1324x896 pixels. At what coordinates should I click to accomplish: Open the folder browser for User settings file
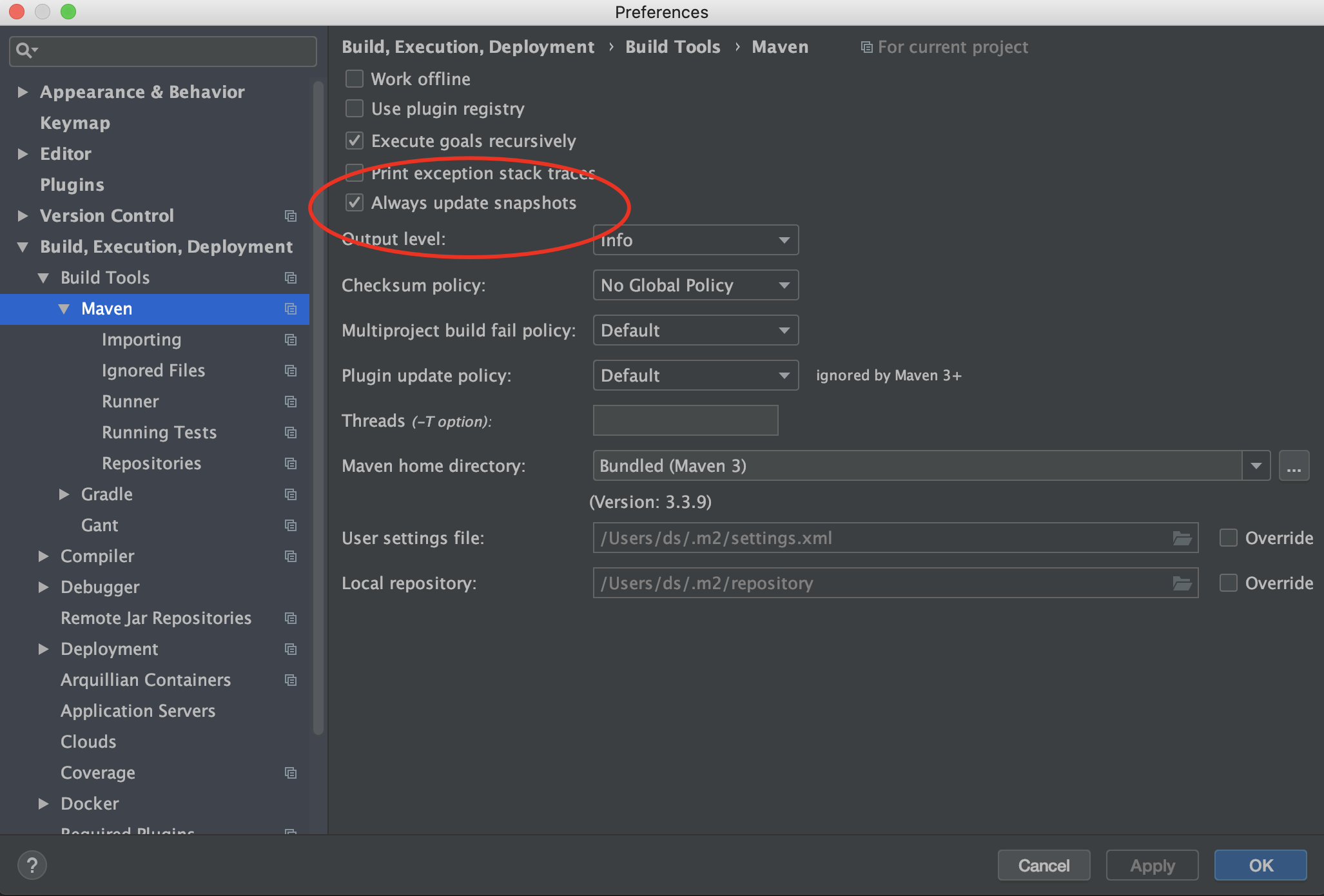coord(1182,538)
